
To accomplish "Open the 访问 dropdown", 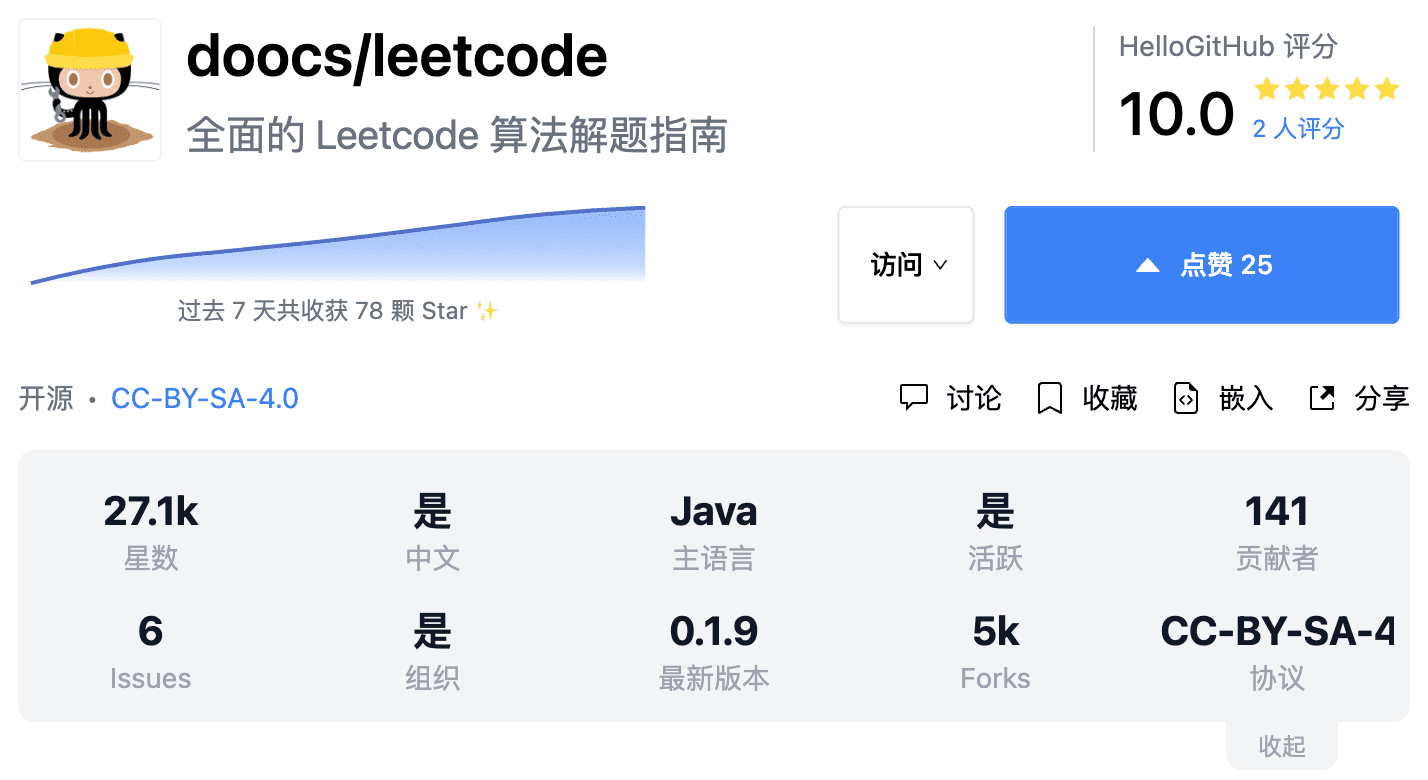I will click(905, 264).
